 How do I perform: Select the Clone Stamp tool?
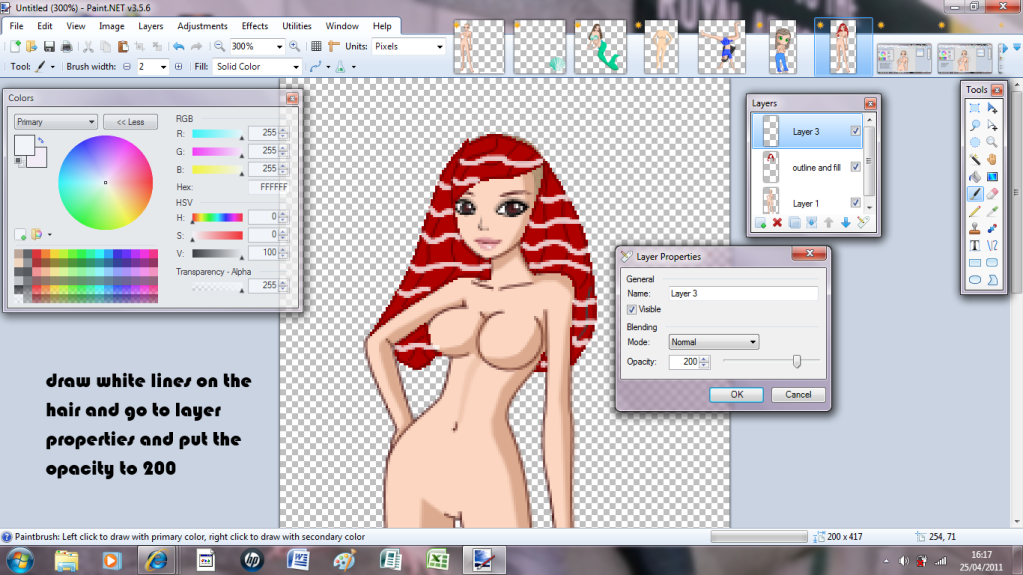pos(975,228)
